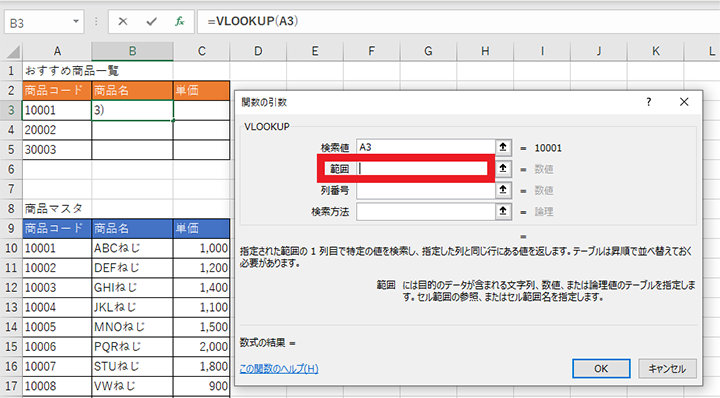The height and width of the screenshot is (398, 720).
Task: Select cell containing STUねじ
Action: point(132,366)
